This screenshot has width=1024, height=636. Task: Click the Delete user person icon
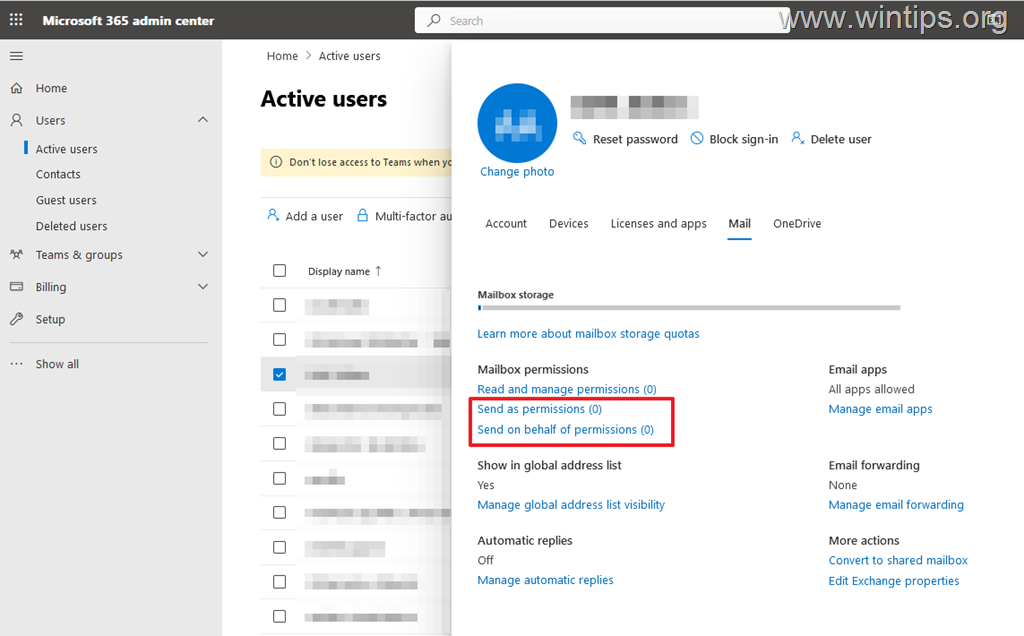797,138
